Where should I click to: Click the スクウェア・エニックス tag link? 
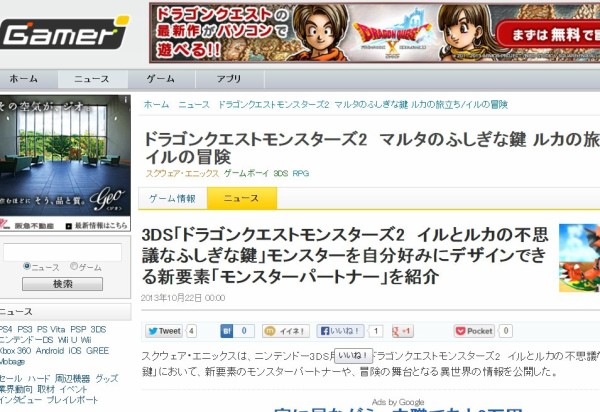[x=182, y=173]
